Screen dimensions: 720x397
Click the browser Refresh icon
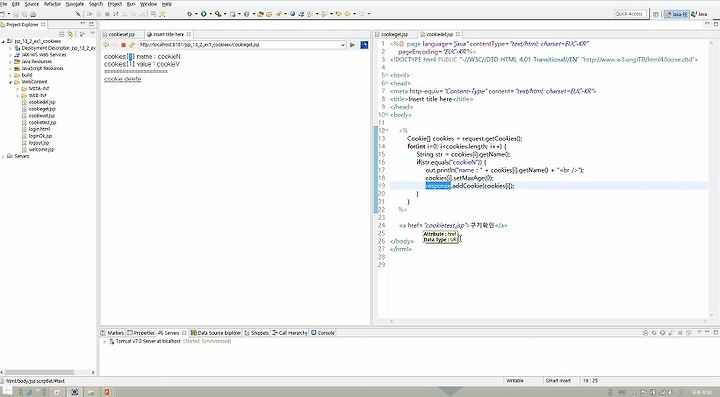[132, 45]
